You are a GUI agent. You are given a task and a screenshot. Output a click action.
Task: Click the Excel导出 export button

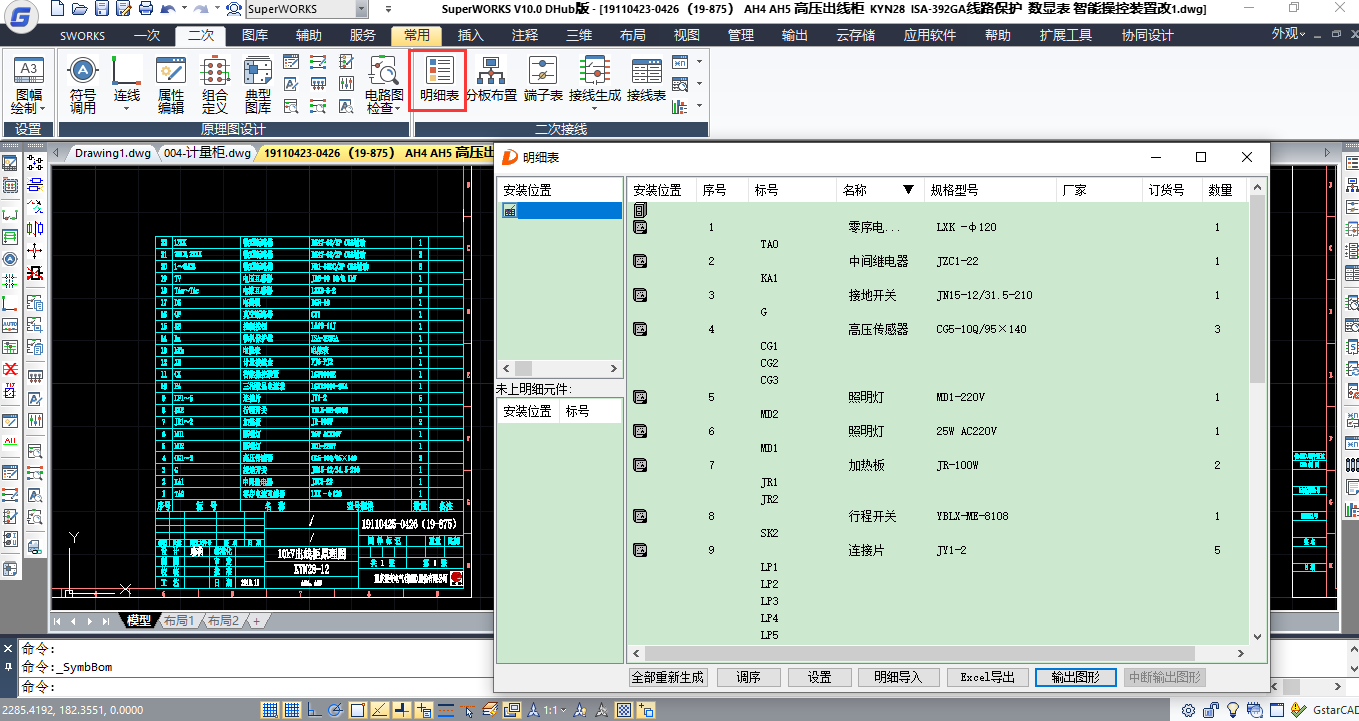[987, 677]
